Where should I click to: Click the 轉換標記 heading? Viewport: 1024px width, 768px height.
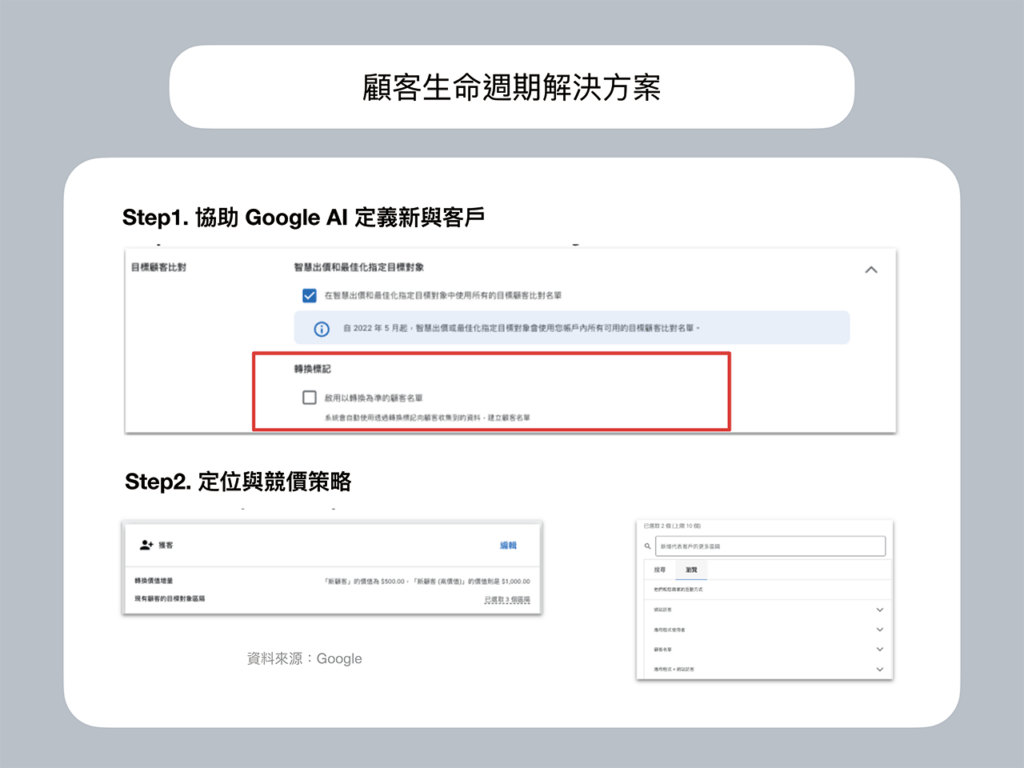pos(312,369)
